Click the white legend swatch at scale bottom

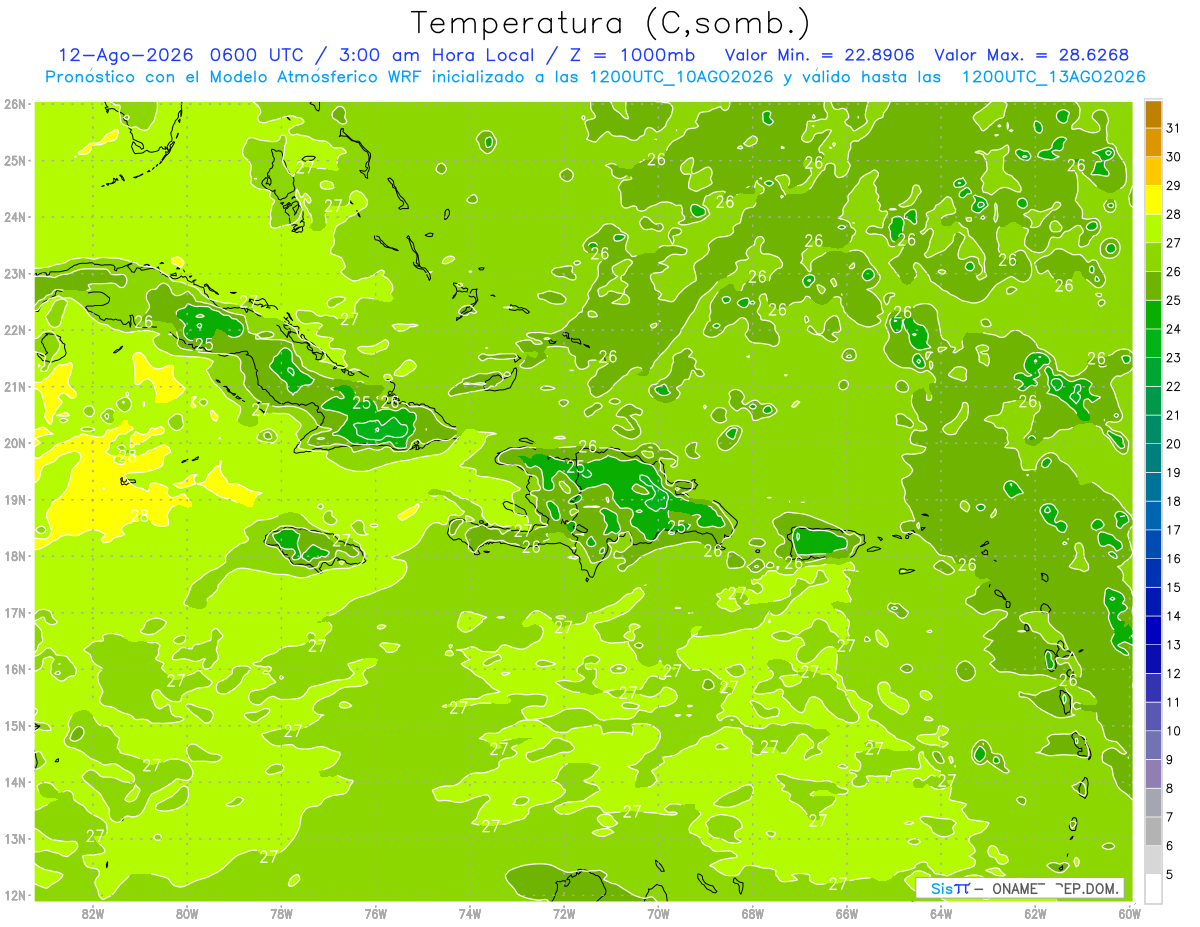click(1153, 888)
